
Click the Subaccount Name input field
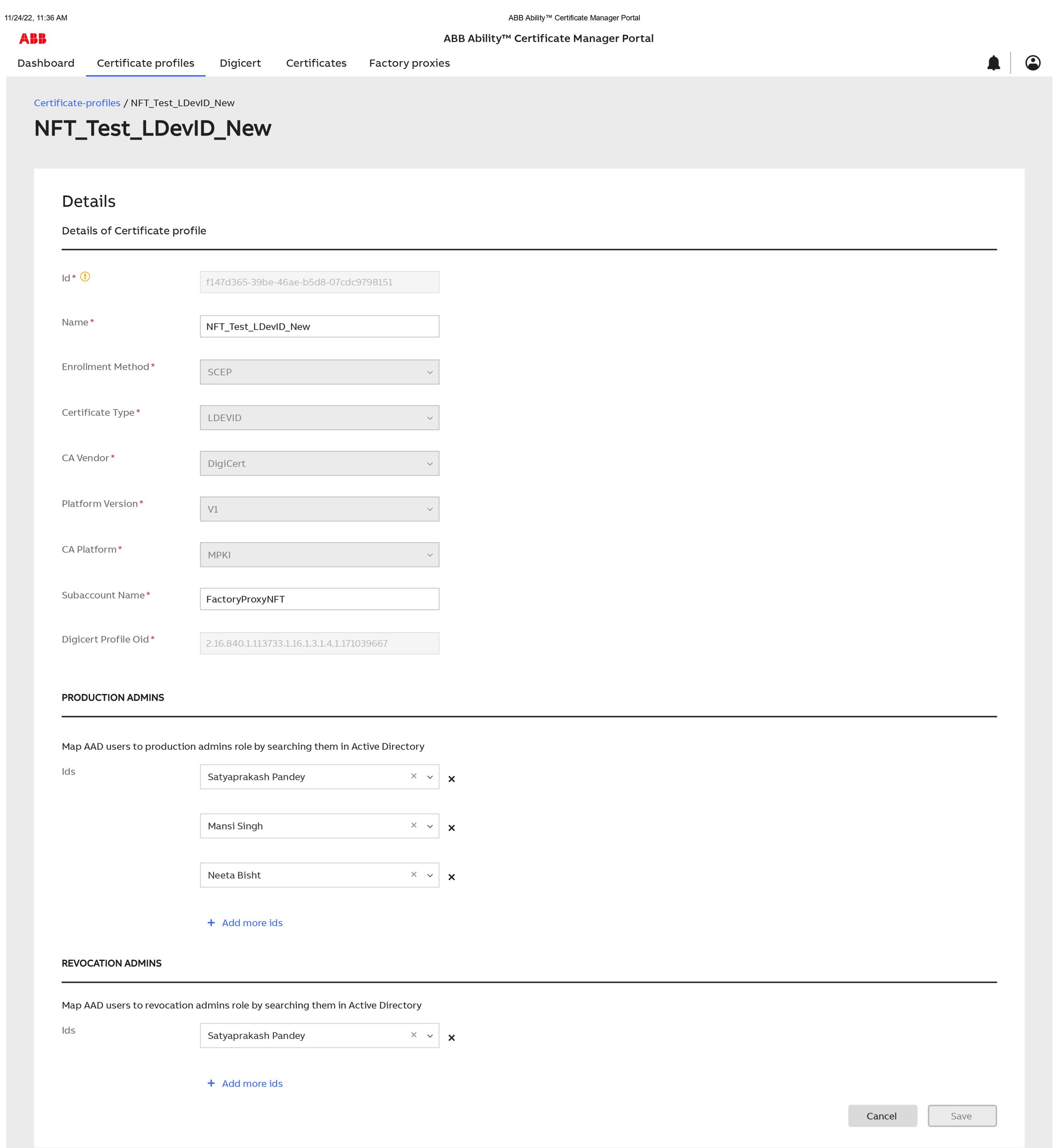(x=320, y=599)
